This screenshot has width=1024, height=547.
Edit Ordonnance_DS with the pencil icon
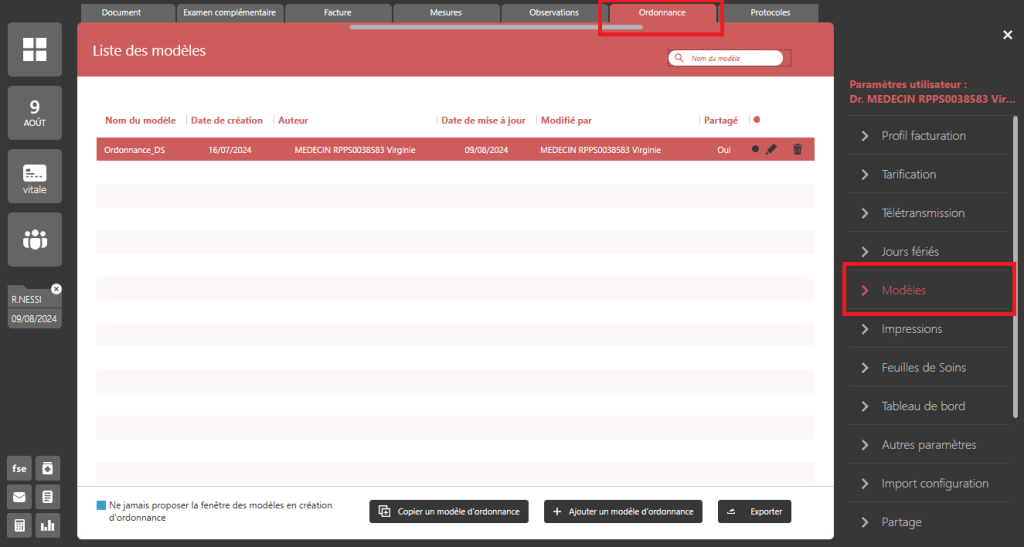point(771,149)
